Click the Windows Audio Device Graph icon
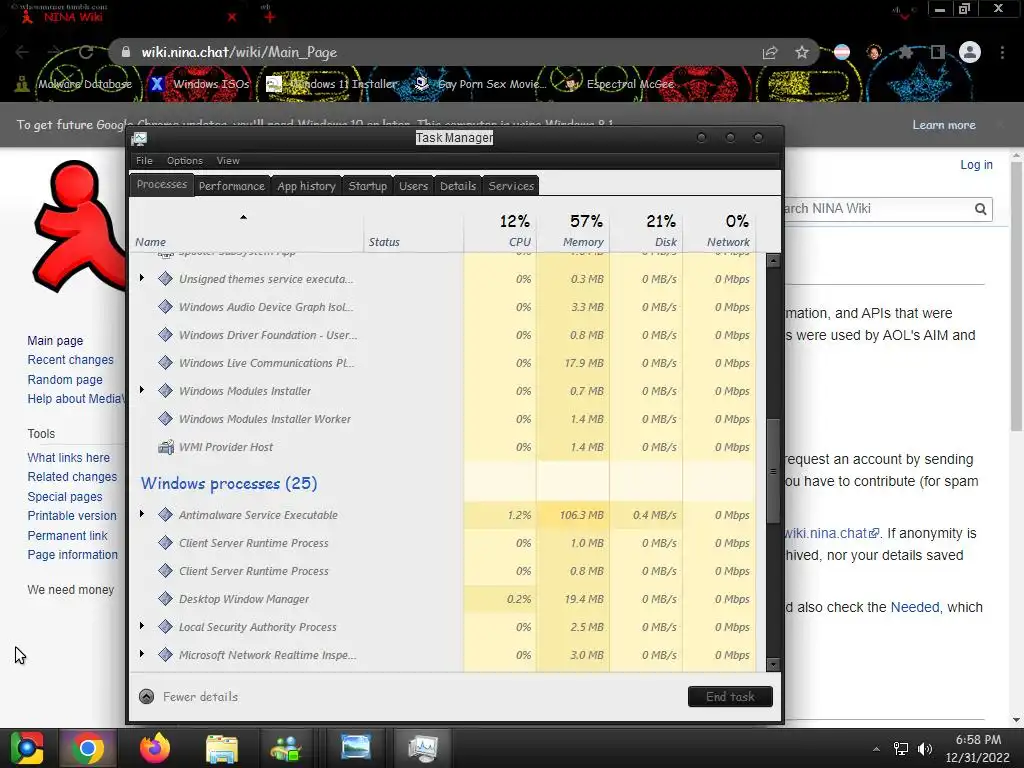Viewport: 1024px width, 768px height. pos(165,307)
